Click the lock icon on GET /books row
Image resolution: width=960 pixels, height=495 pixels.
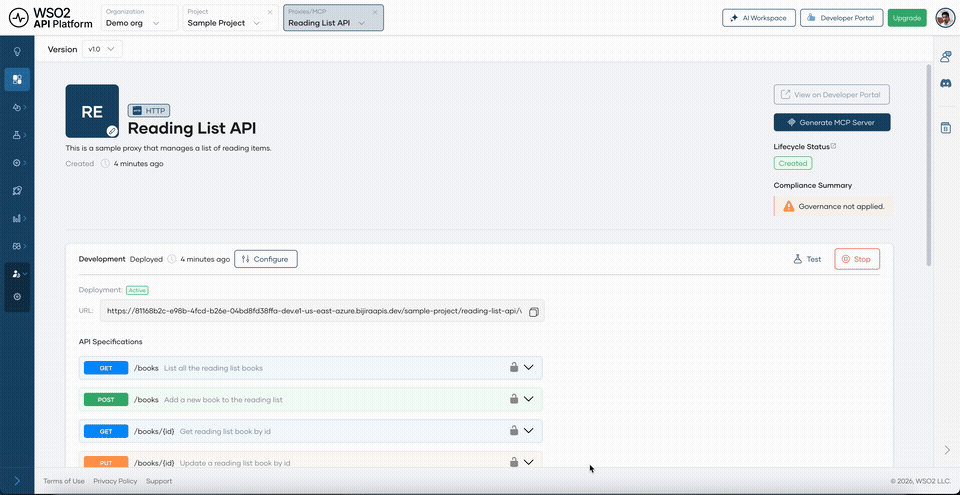514,367
